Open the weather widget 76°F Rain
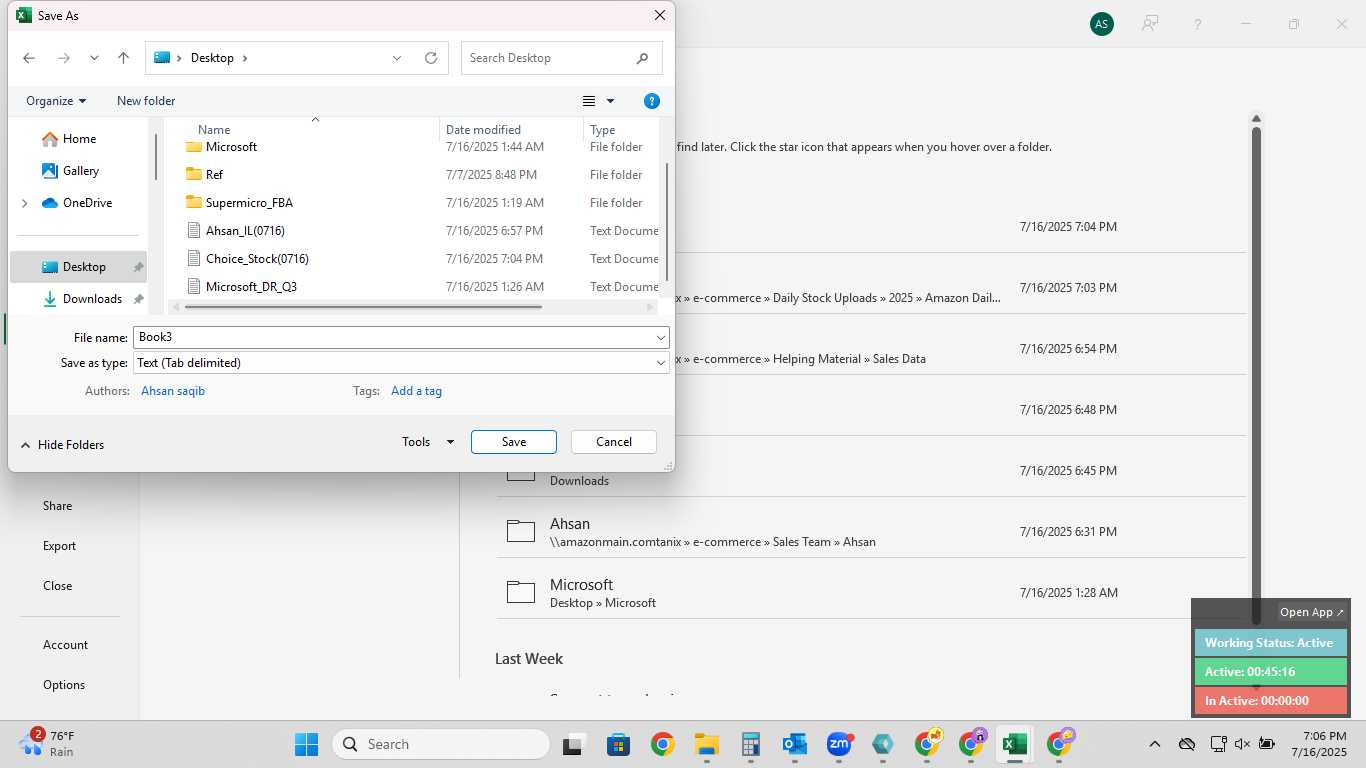The width and height of the screenshot is (1366, 768). tap(48, 743)
